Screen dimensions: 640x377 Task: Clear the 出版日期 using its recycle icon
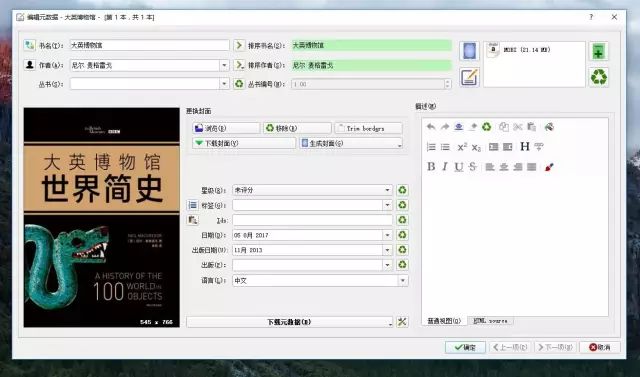[x=402, y=250]
